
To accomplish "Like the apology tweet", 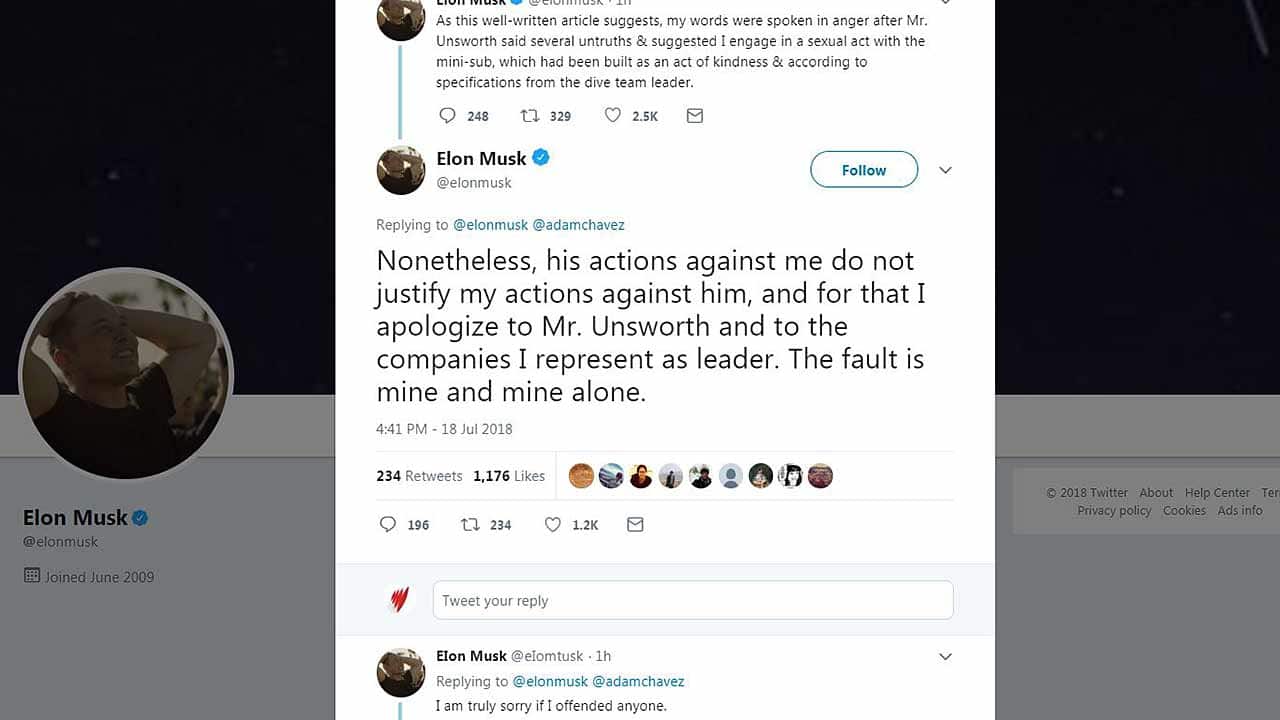I will 552,524.
